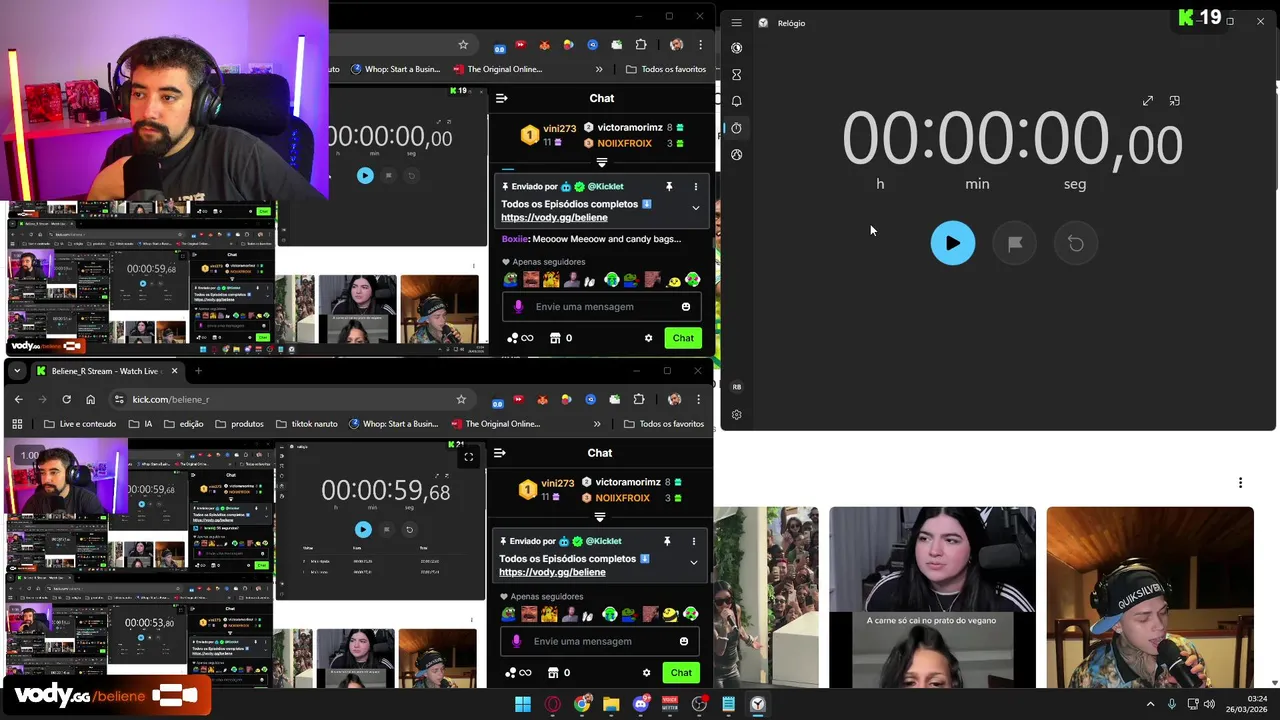1280x720 pixels.
Task: Open the Live e conteudo bookmark folder
Action: [80, 424]
